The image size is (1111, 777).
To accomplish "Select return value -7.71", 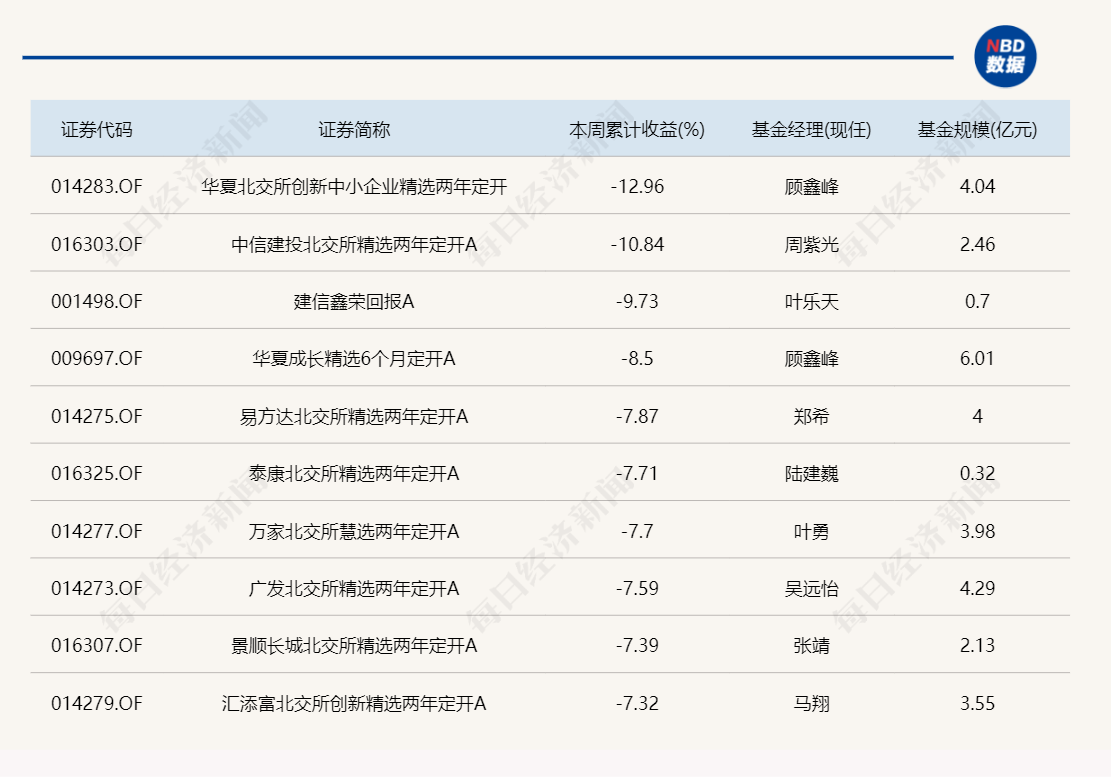I will pyautogui.click(x=637, y=473).
